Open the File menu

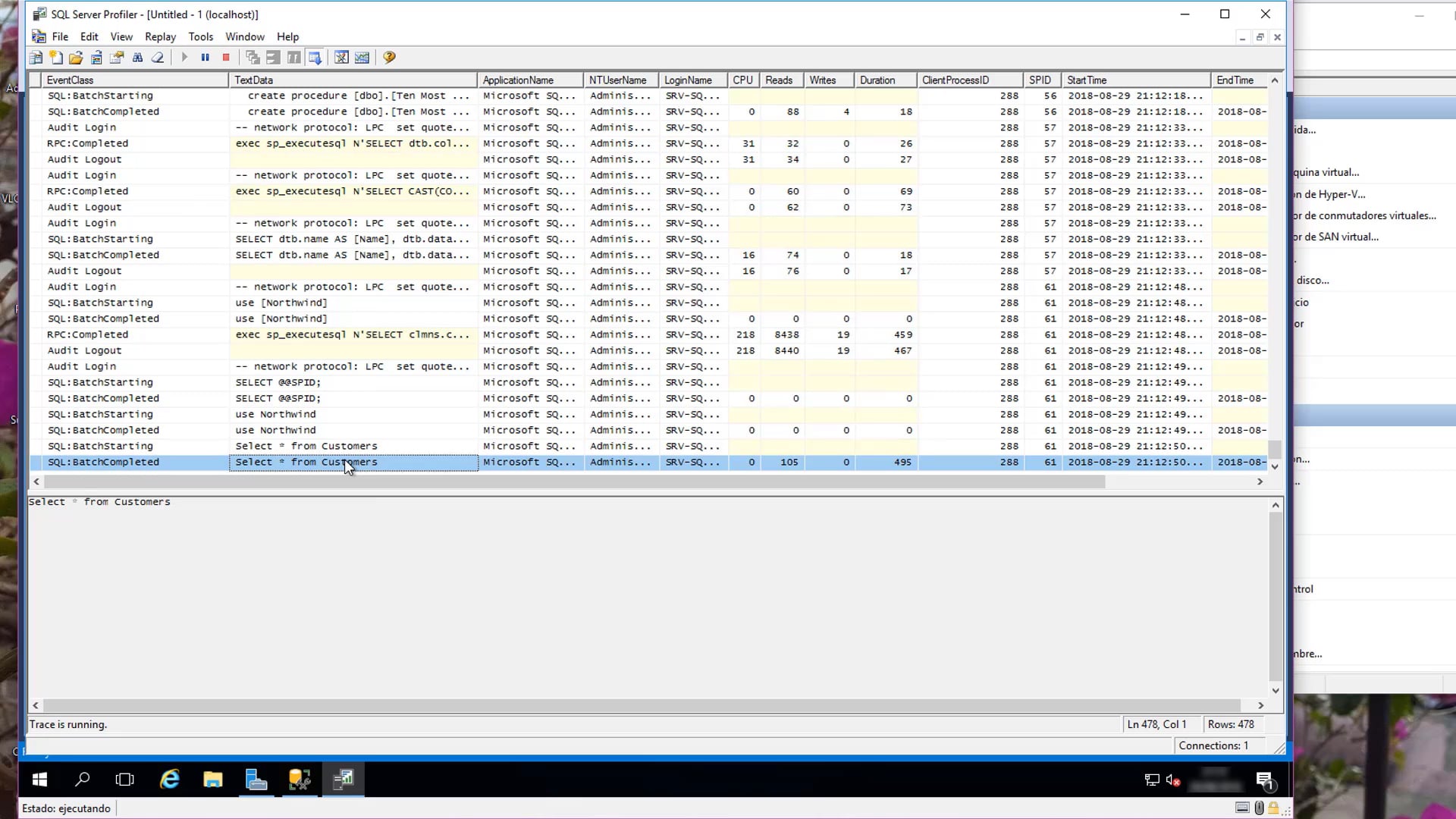(x=60, y=36)
